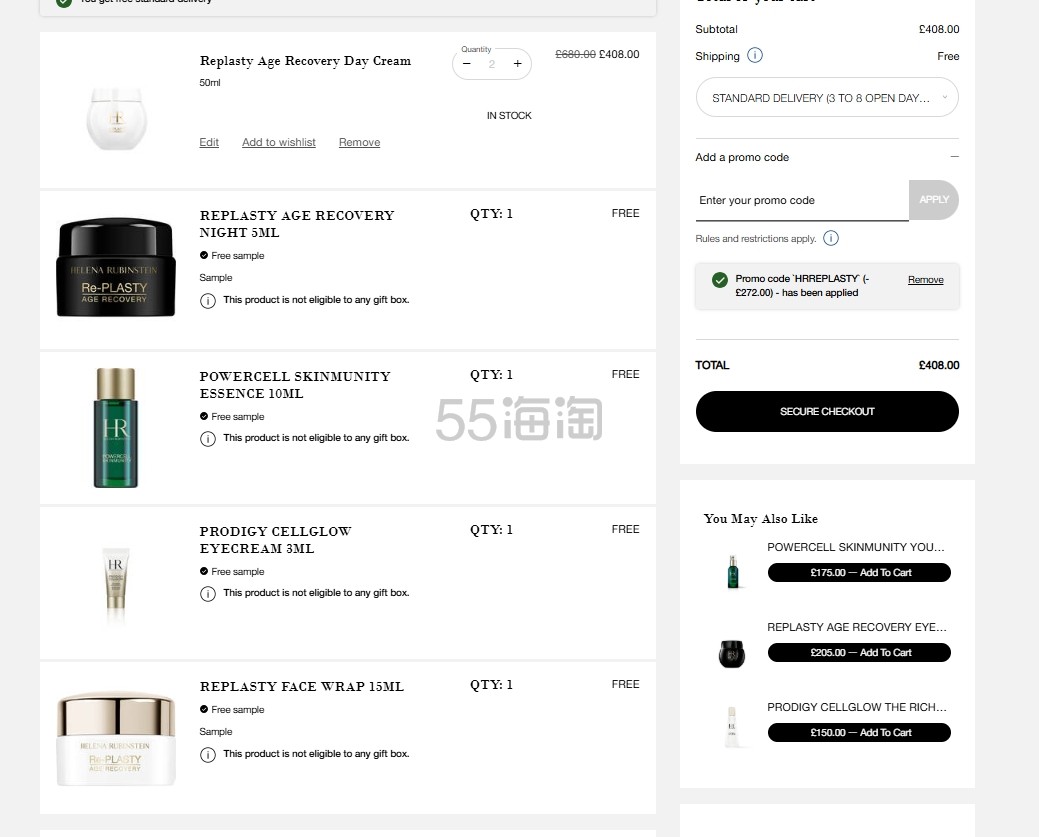
Task: Click the Replasty Face Wrap jar image
Action: (116, 739)
